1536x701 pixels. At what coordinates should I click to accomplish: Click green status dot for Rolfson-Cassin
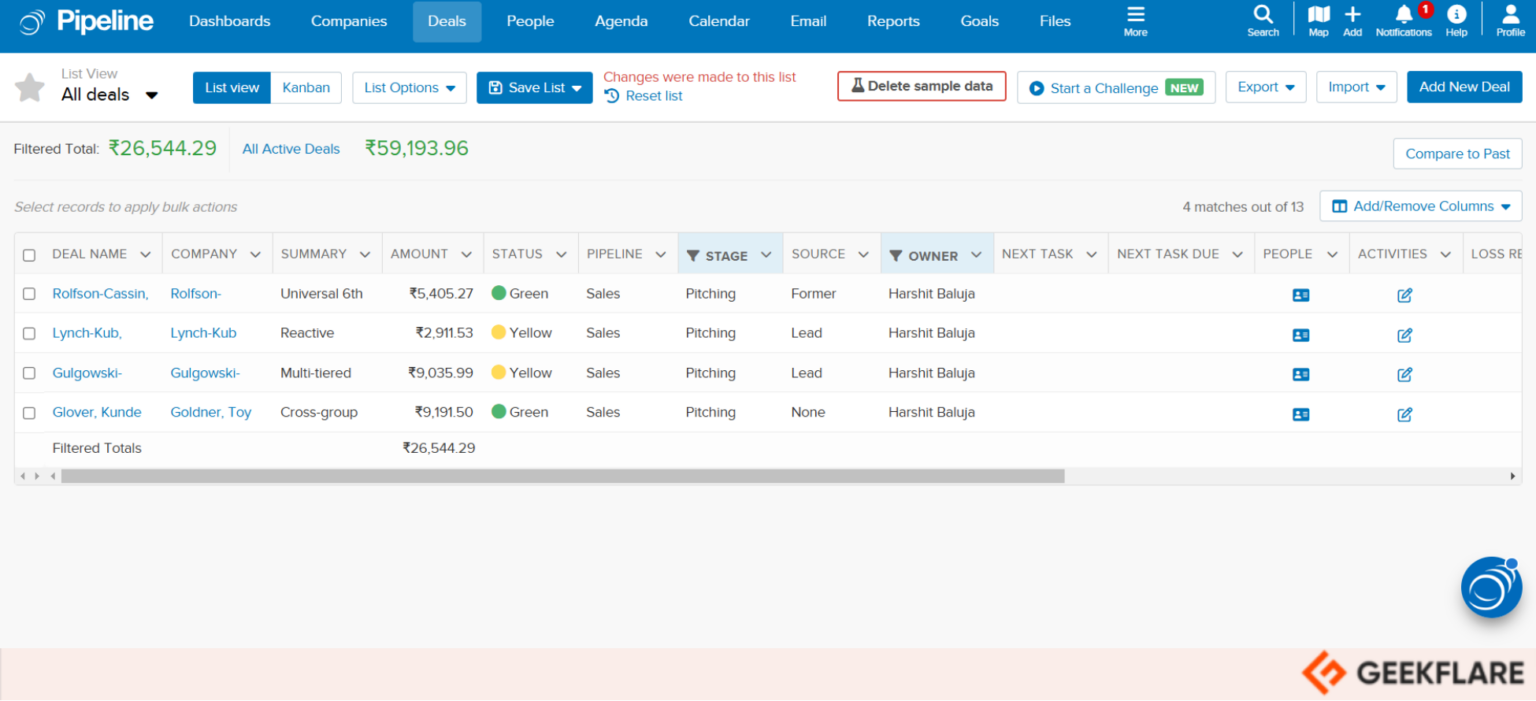click(x=499, y=293)
